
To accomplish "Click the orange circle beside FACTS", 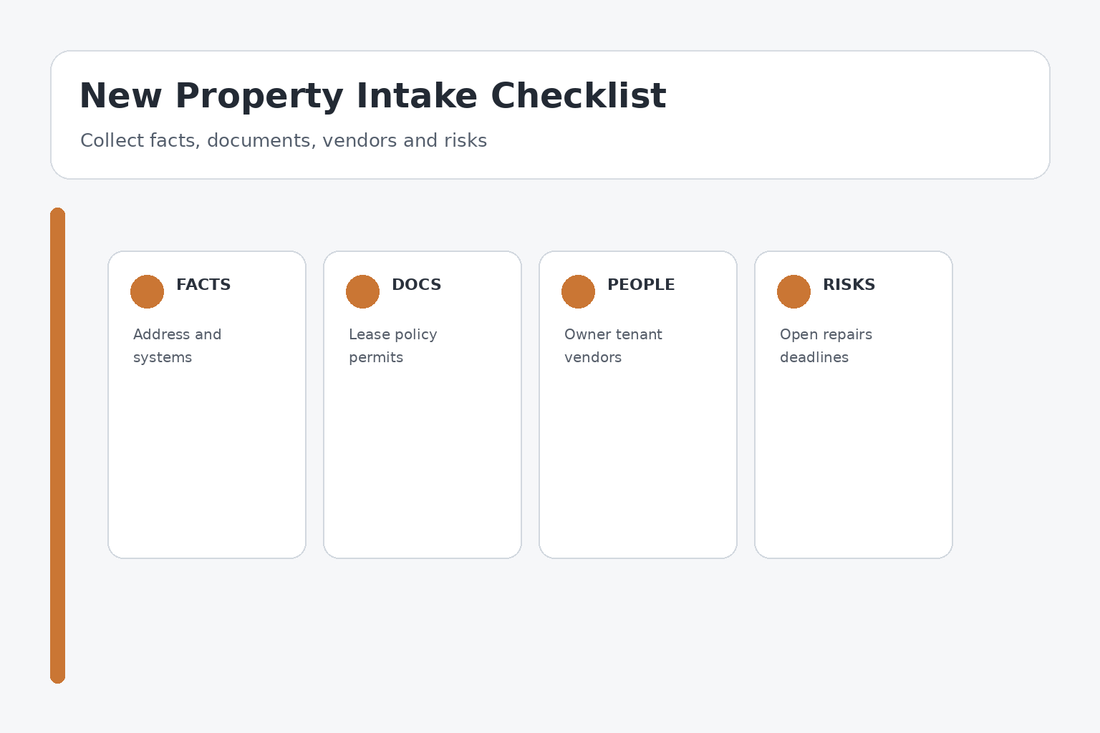I will pos(147,292).
